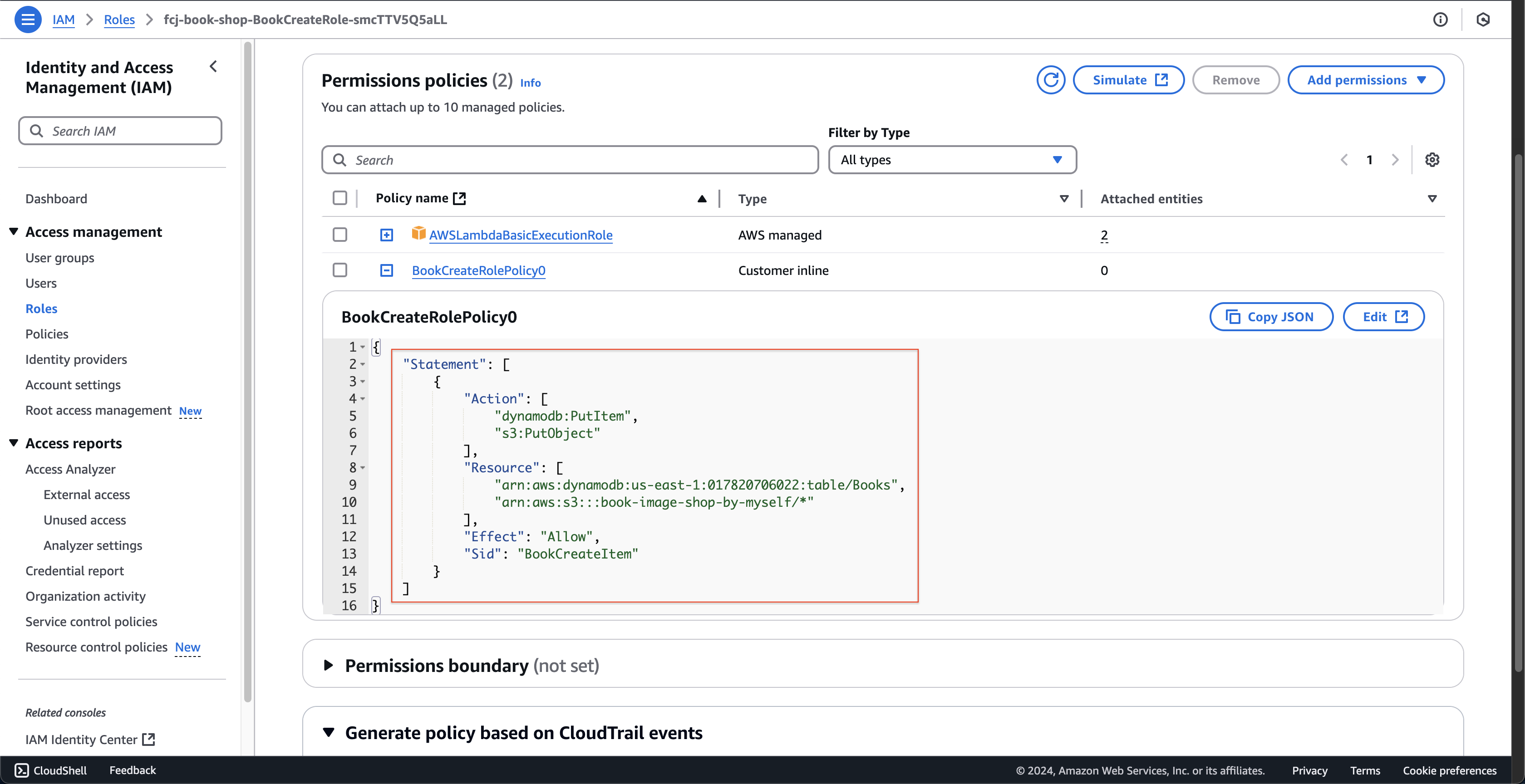Click the refresh policies button
The width and height of the screenshot is (1525, 784).
[1050, 80]
